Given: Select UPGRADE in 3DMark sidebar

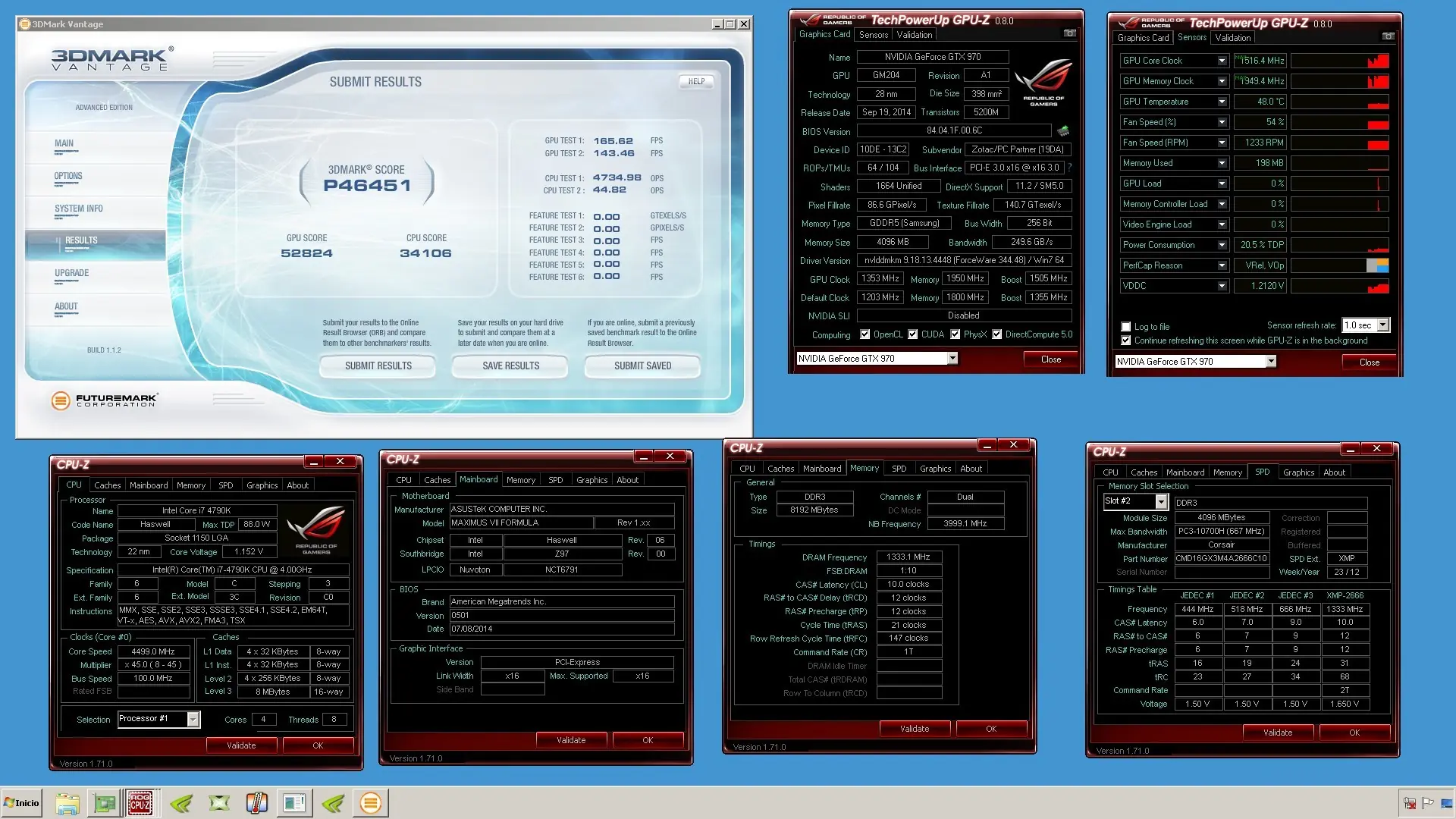Looking at the screenshot, I should [72, 273].
